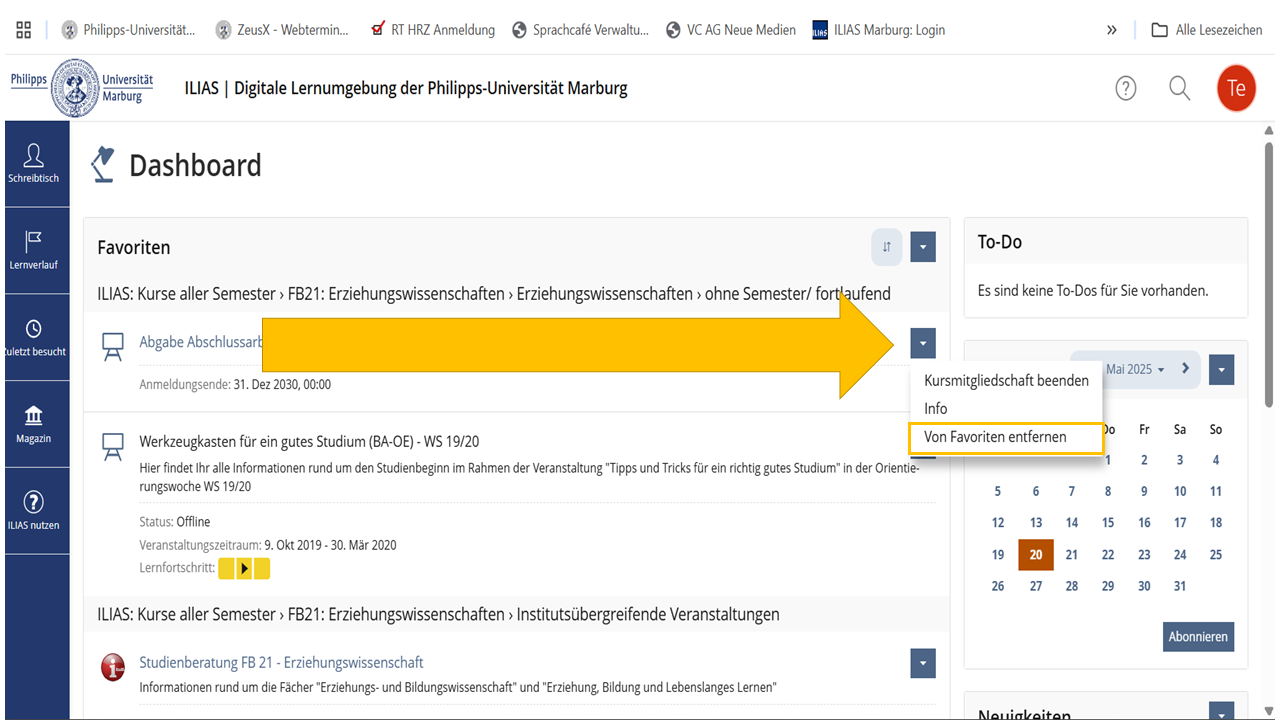Click the Abonnieren calendar button
This screenshot has height=720, width=1280.
1198,637
